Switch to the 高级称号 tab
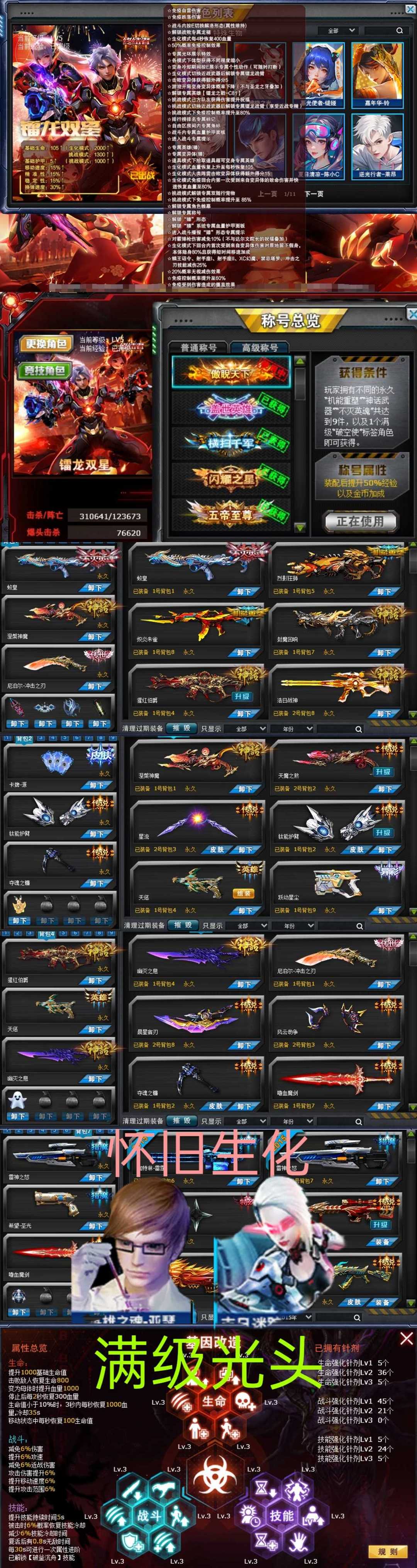Viewport: 417px width, 1568px height. point(260,347)
